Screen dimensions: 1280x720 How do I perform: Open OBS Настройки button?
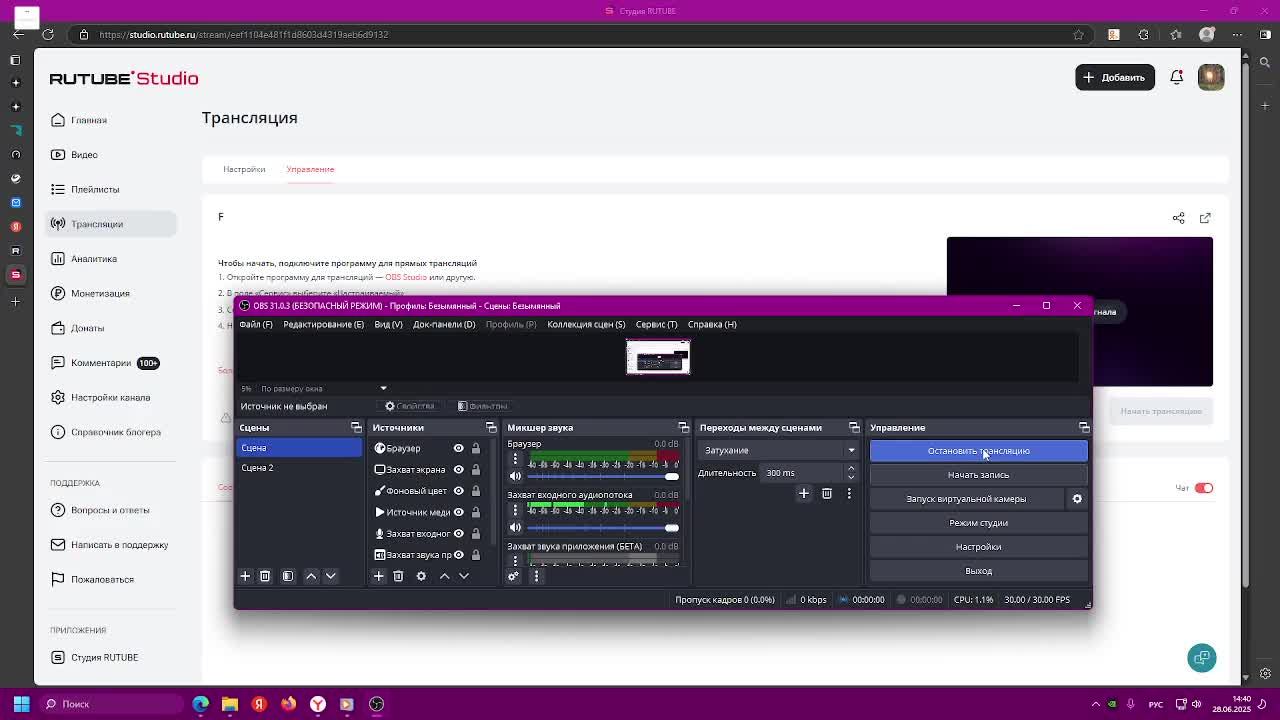click(978, 547)
